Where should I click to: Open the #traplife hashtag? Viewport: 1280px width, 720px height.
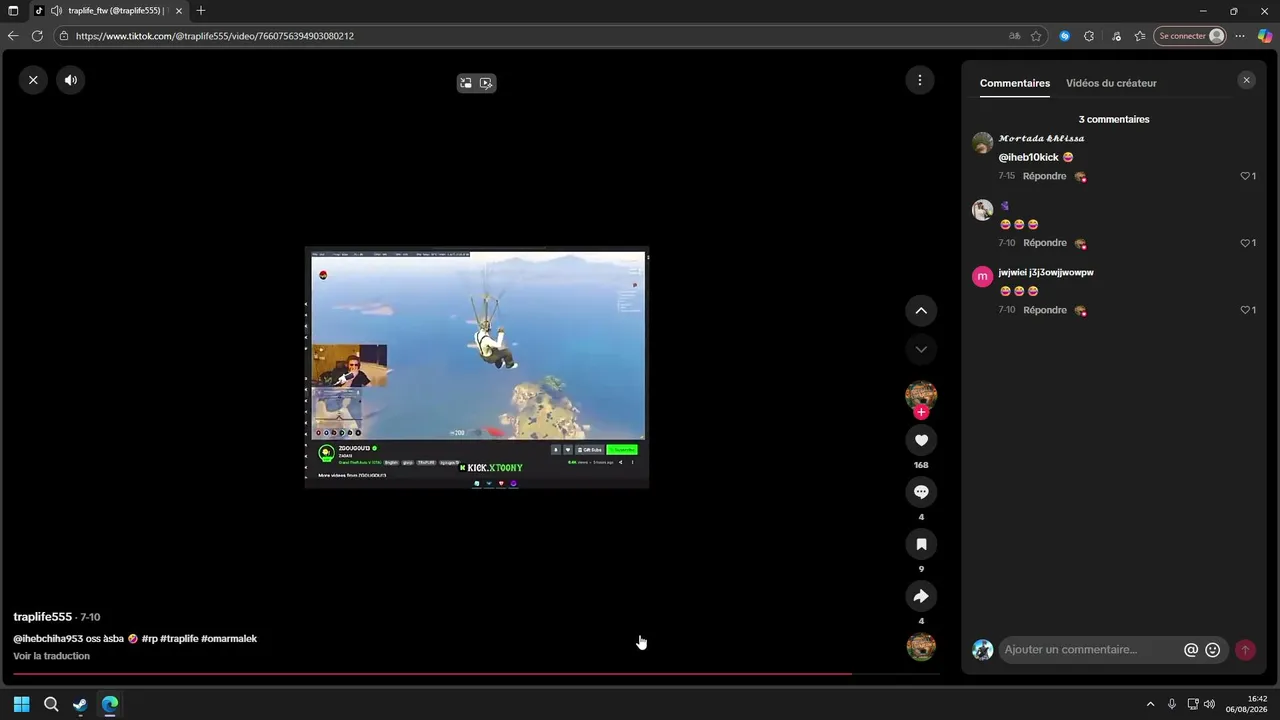click(x=179, y=639)
